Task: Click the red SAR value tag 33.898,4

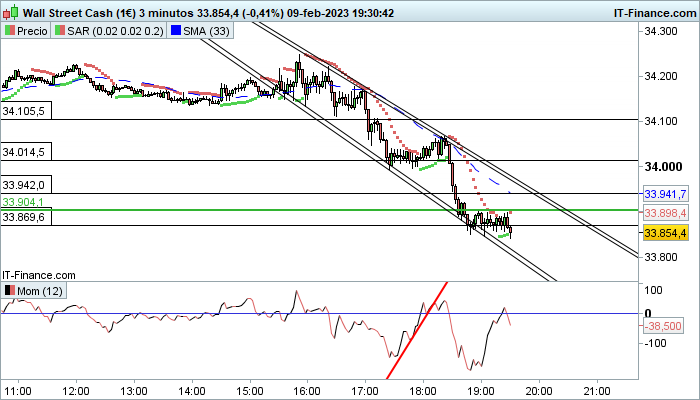Action: pyautogui.click(x=665, y=213)
